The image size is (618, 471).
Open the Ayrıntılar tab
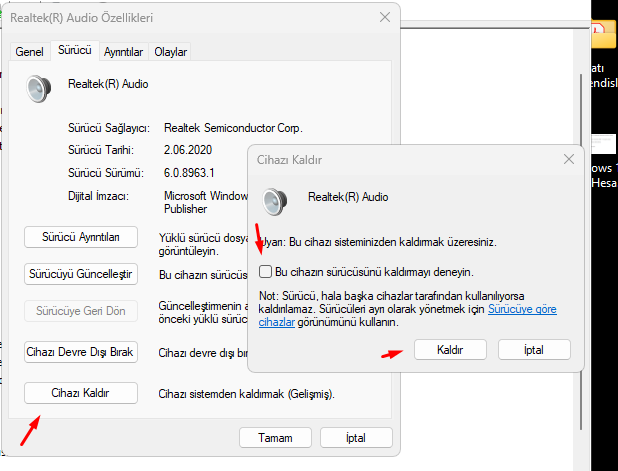[x=123, y=52]
